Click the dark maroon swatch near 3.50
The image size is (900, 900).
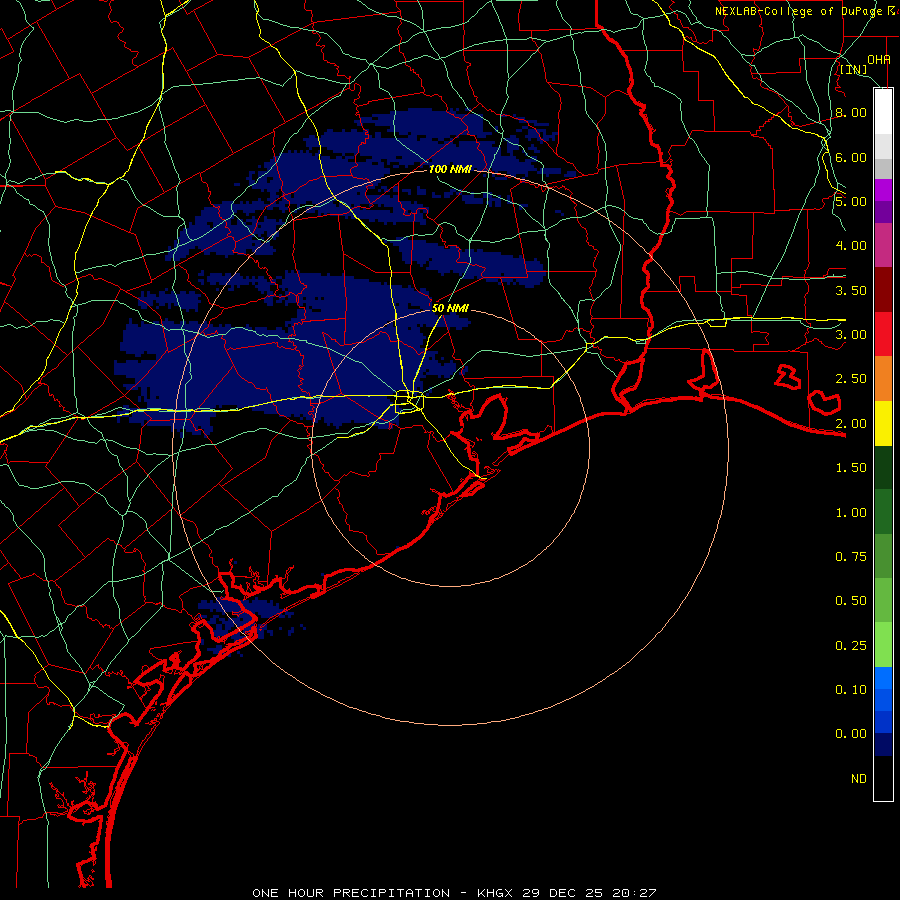pyautogui.click(x=883, y=290)
